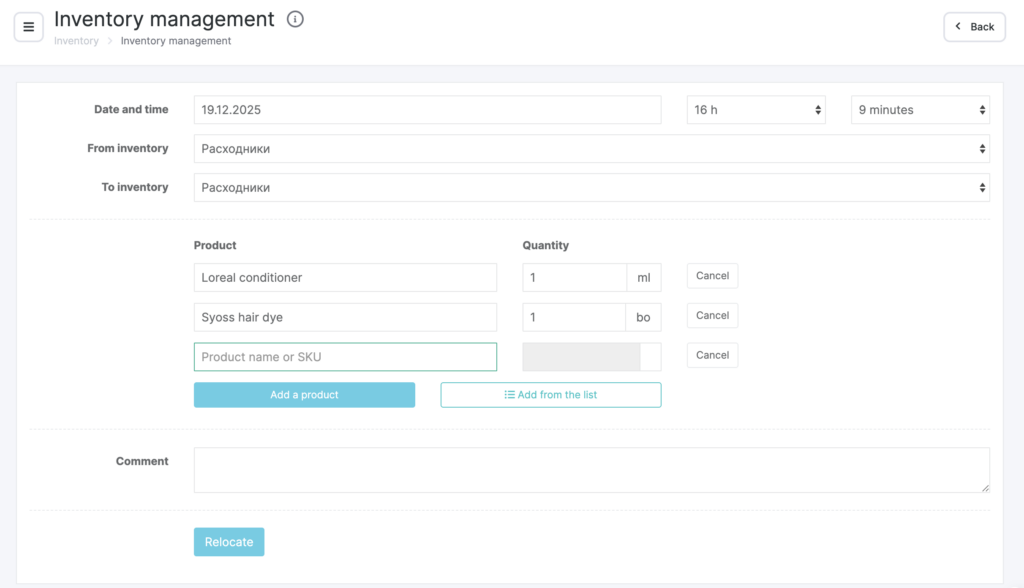
Task: Expand the From inventory dropdown
Action: point(591,149)
